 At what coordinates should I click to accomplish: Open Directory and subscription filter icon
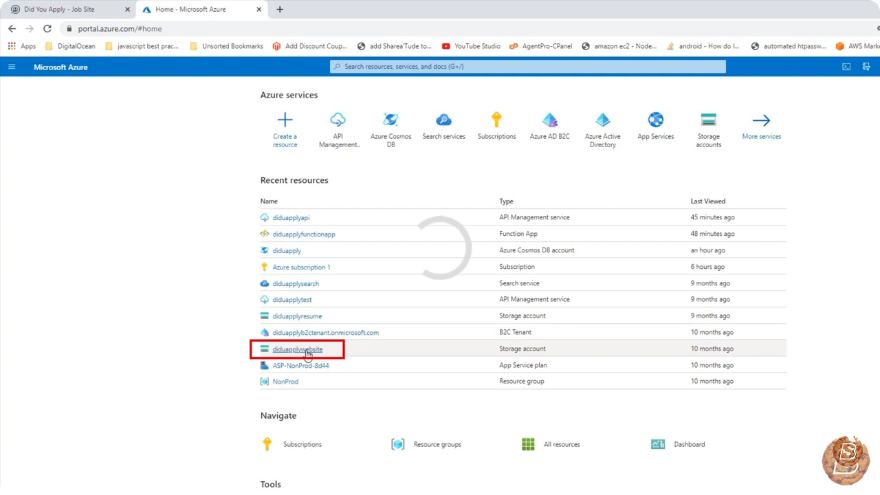[x=867, y=67]
